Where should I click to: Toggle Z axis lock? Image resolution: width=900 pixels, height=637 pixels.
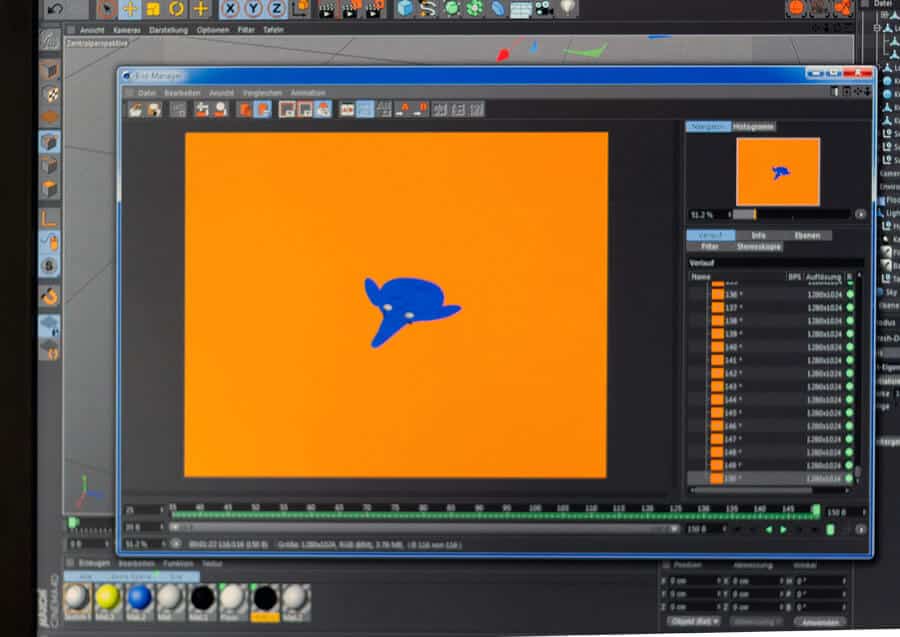point(277,9)
